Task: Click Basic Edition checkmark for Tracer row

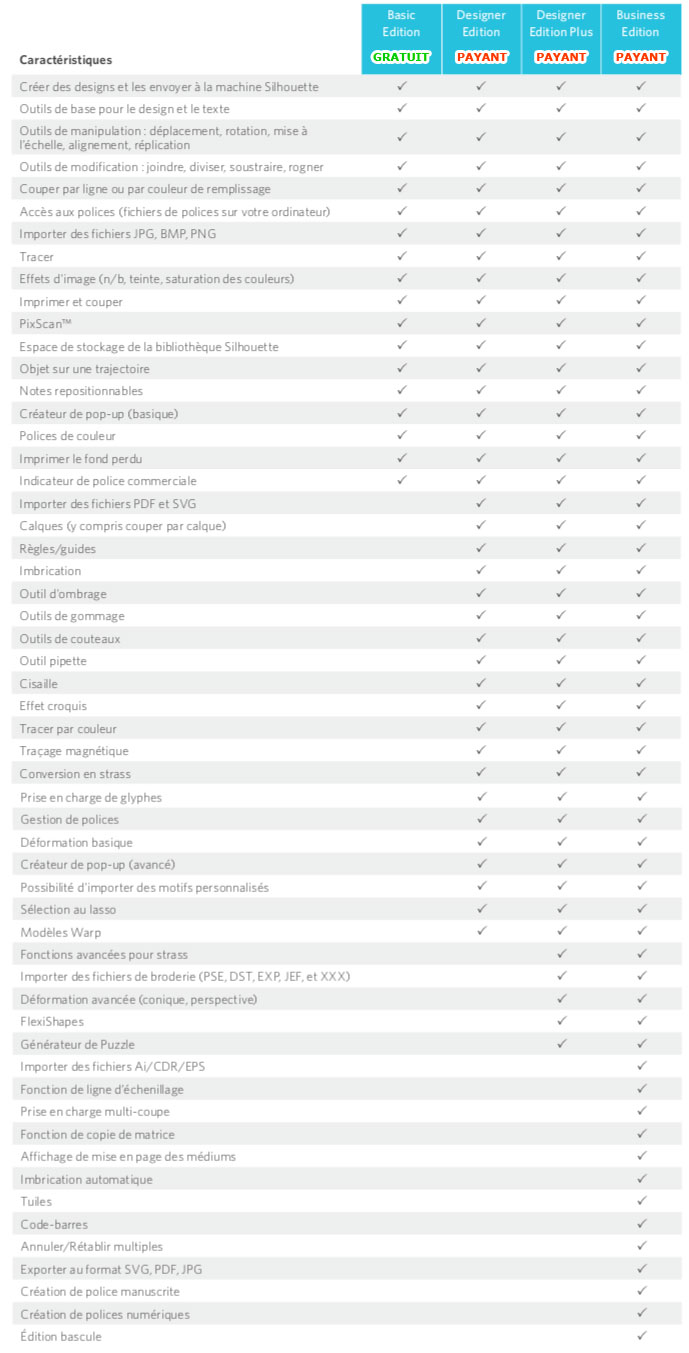Action: [x=402, y=256]
